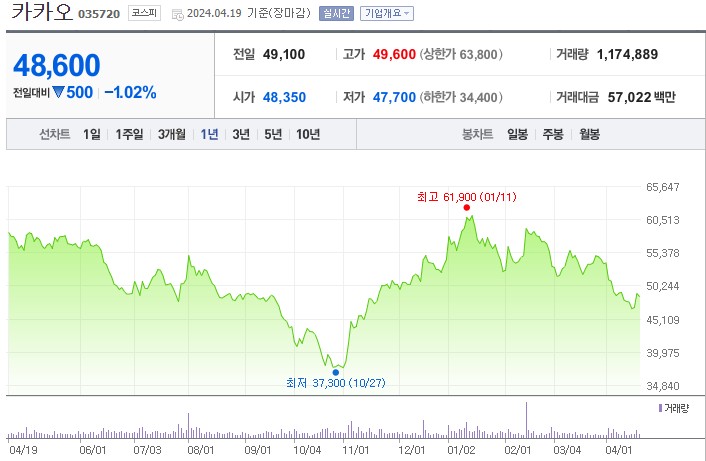Click the 01/02 x-axis date label
This screenshot has width=706, height=461.
(x=462, y=450)
